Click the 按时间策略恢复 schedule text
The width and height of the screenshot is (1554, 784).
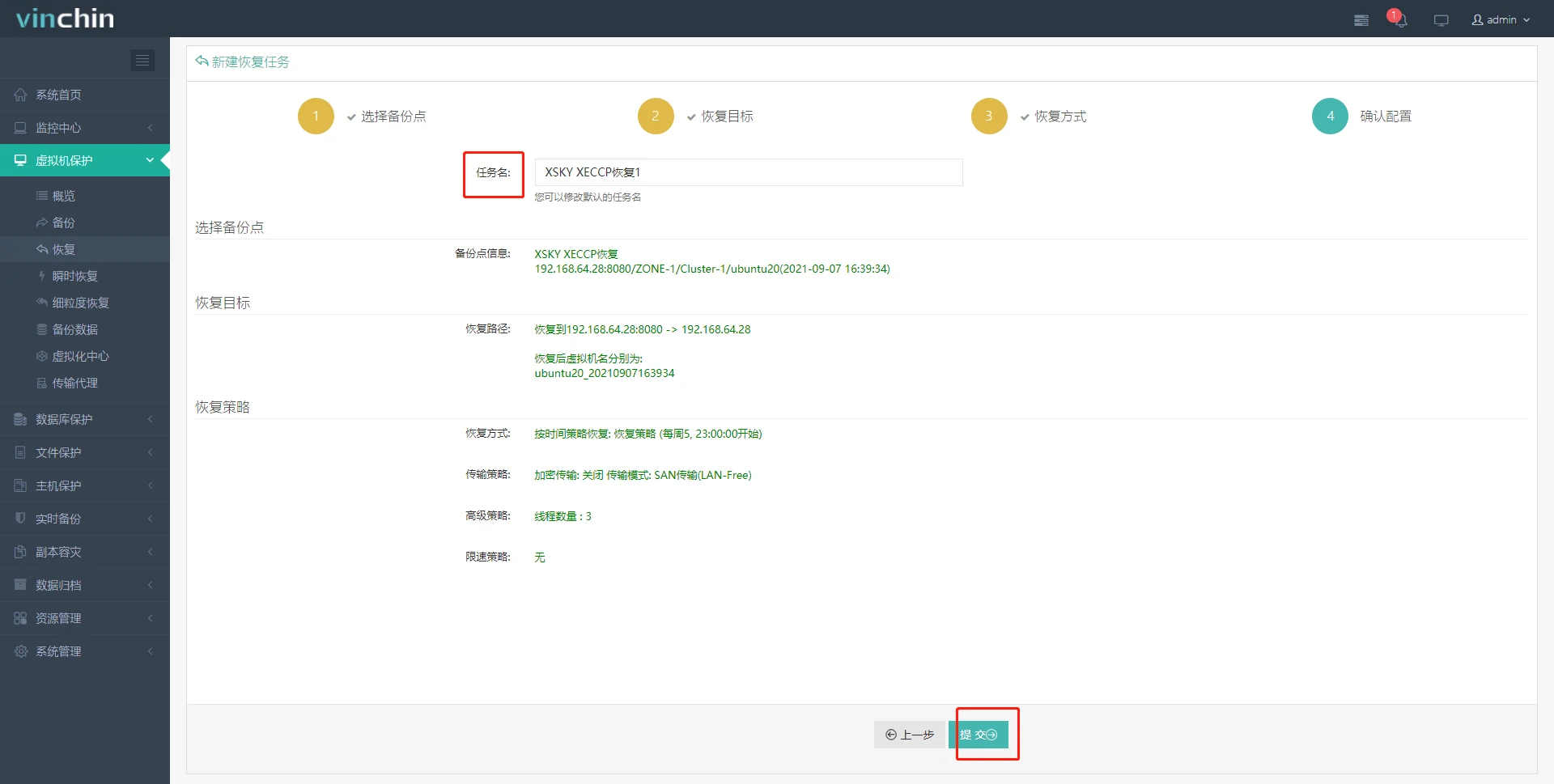click(648, 434)
